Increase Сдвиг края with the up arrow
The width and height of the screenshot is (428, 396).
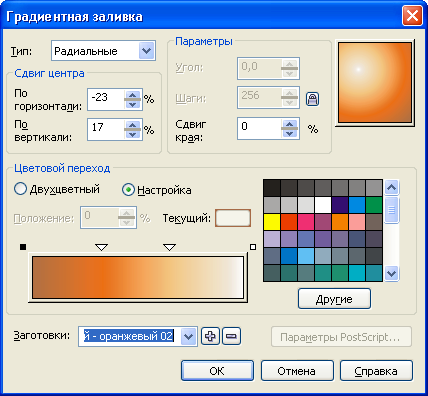[290, 124]
